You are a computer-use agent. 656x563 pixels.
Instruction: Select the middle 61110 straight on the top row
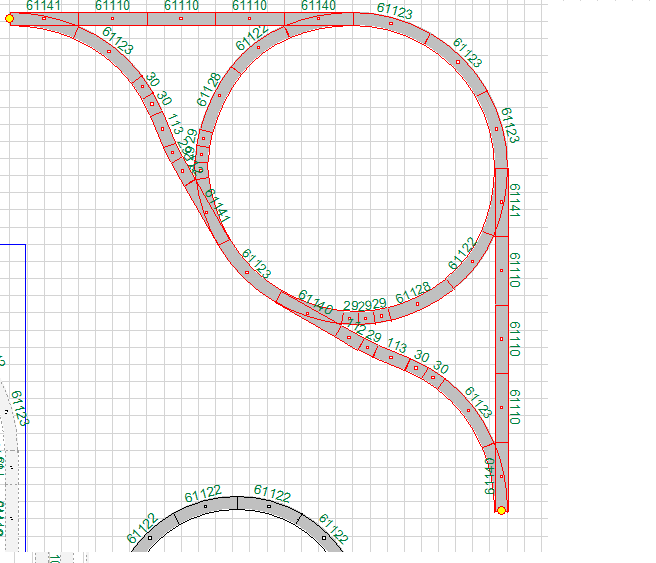pyautogui.click(x=181, y=18)
